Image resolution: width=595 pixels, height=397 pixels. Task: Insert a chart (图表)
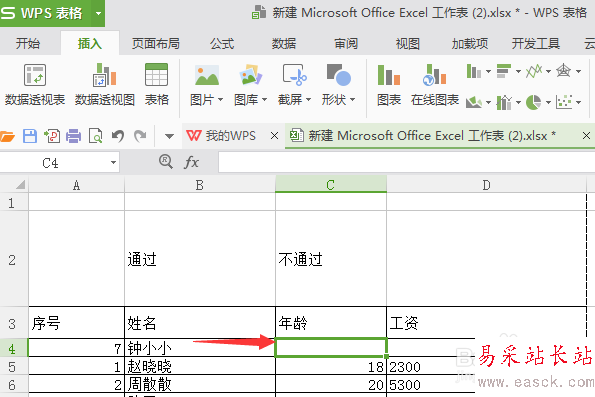click(x=389, y=84)
